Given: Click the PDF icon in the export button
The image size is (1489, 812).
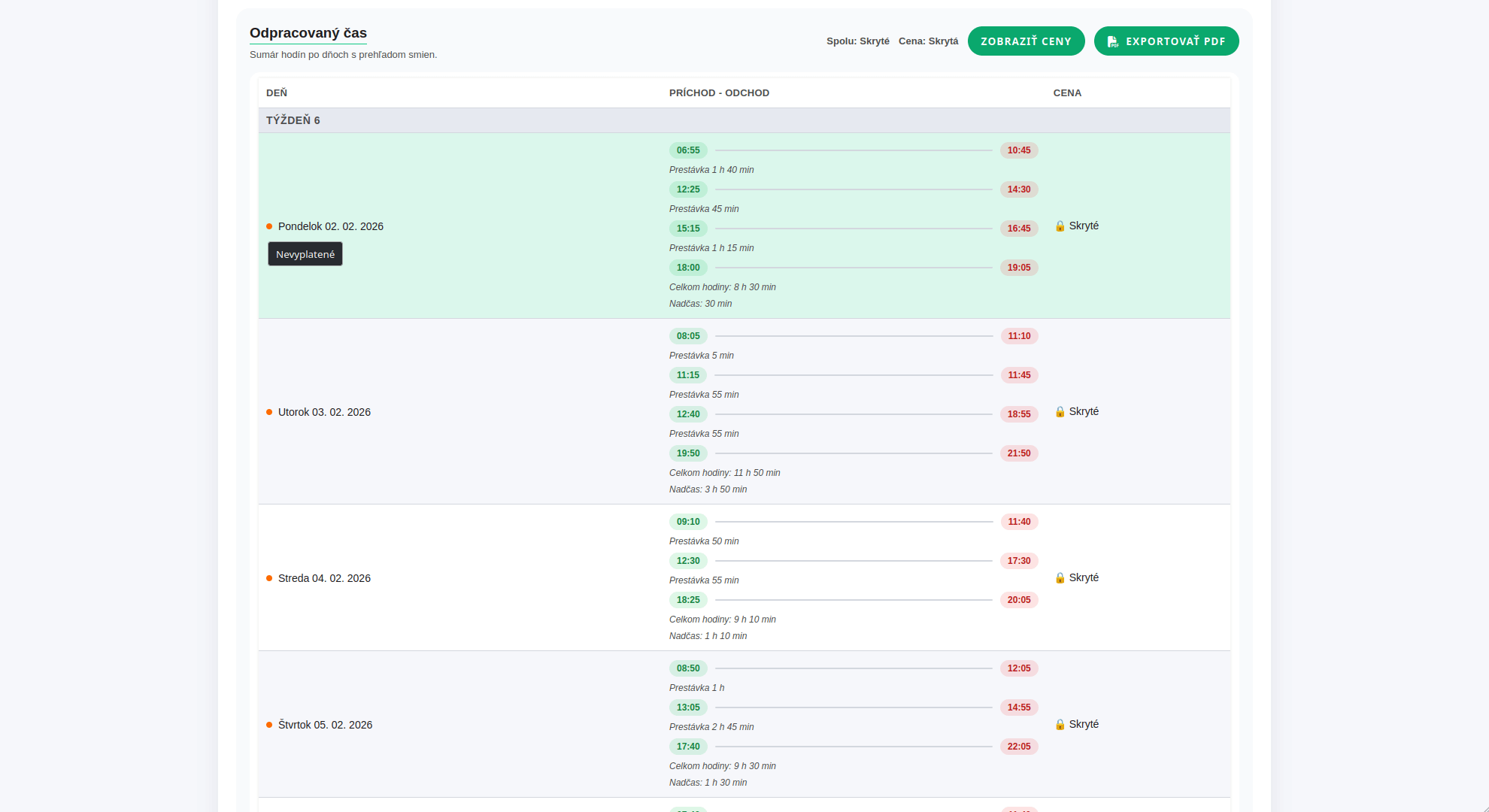Looking at the screenshot, I should (1113, 41).
